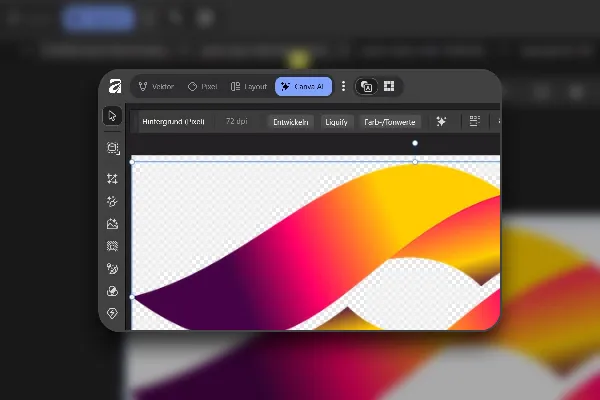Click the rotation handle above the selection
This screenshot has width=600, height=400.
(x=415, y=143)
